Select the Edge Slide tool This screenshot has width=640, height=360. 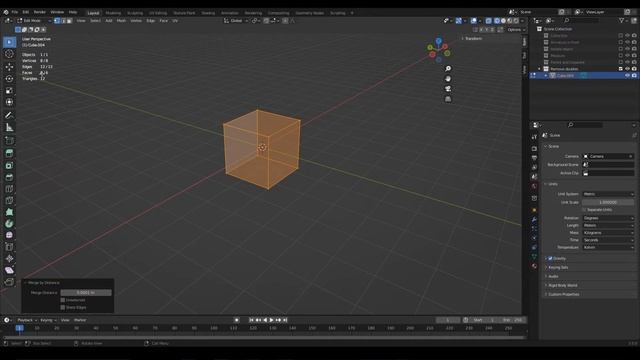[9, 247]
